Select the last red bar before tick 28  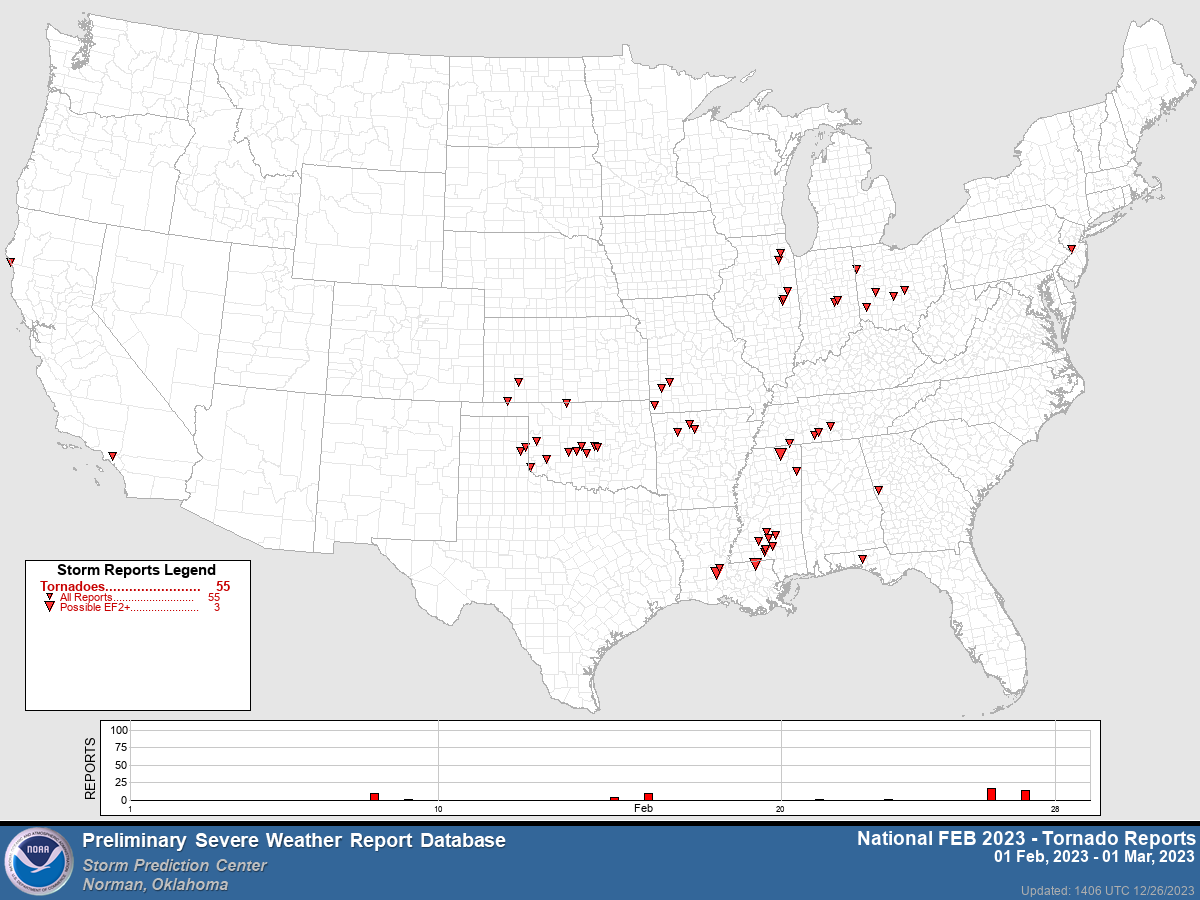(x=1025, y=795)
